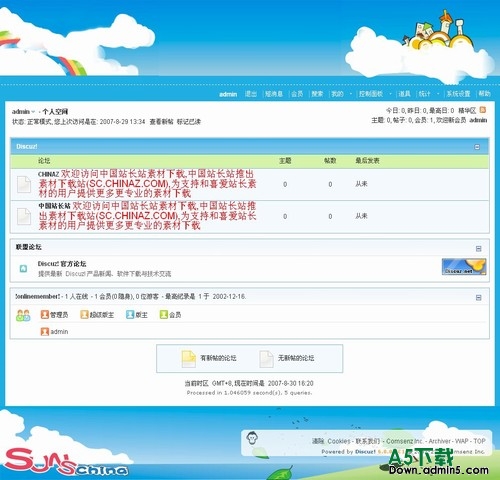Click the 版主 legend icon
Viewport: 500px width, 480px height.
pyautogui.click(x=130, y=314)
